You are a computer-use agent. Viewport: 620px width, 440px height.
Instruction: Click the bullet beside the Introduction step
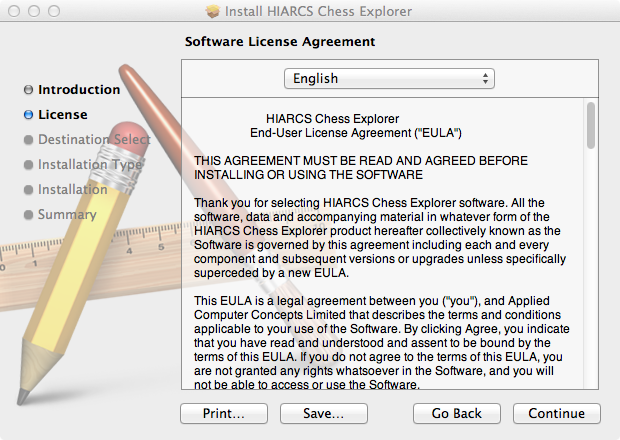tap(29, 90)
